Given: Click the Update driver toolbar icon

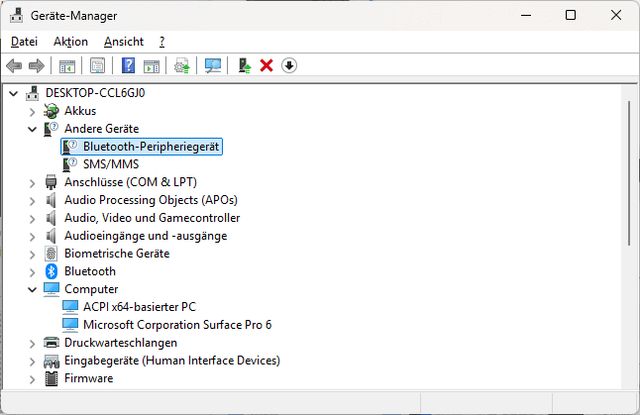Looking at the screenshot, I should (x=181, y=66).
